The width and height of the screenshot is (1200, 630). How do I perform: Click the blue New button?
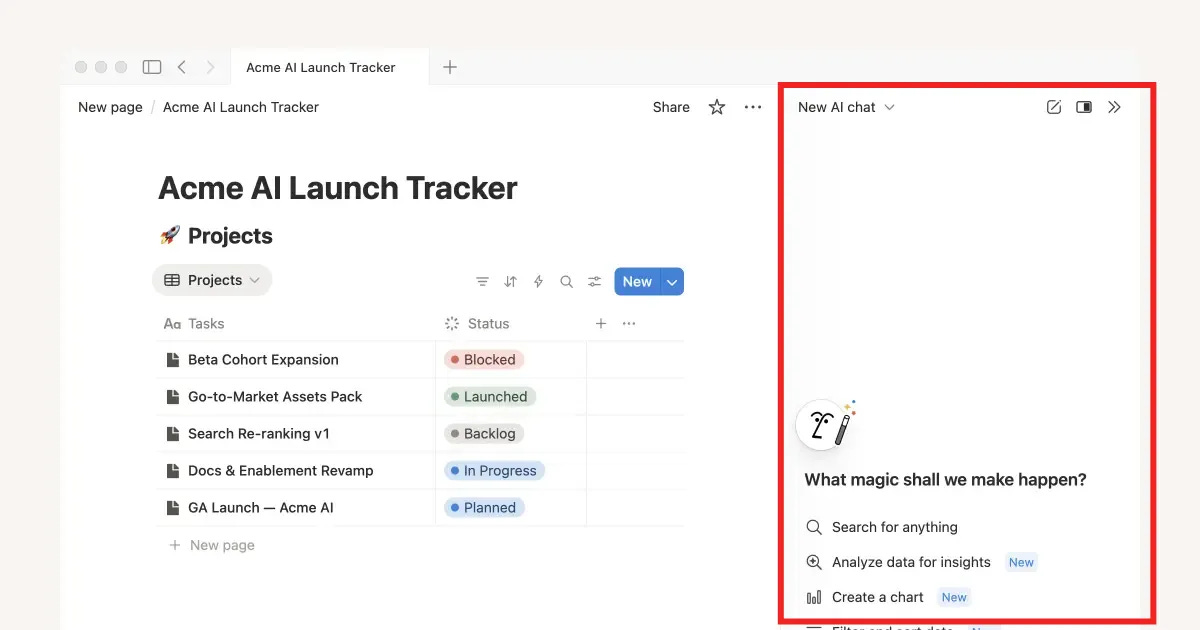[x=638, y=282]
